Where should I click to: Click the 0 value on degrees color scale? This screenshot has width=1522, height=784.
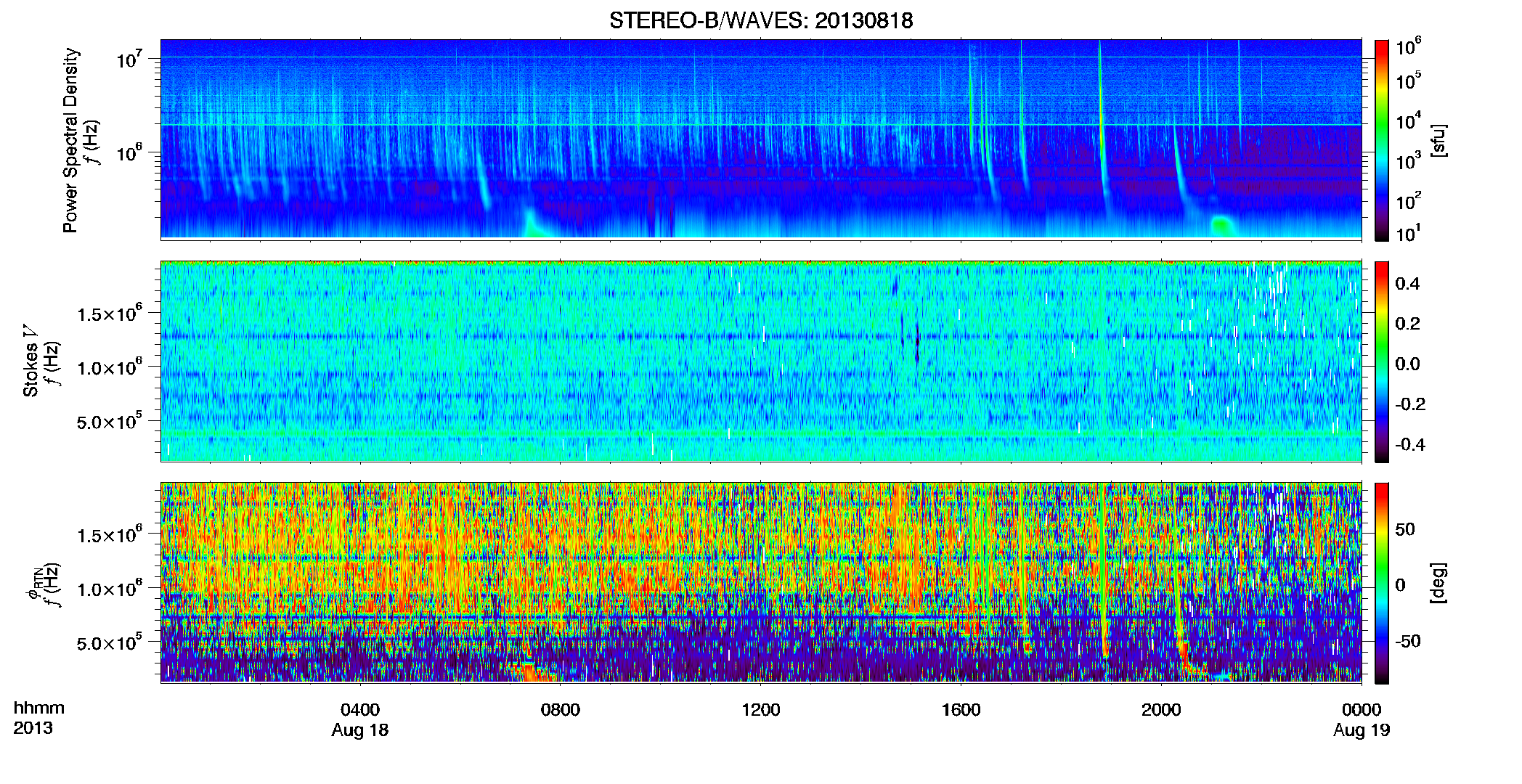1400,585
